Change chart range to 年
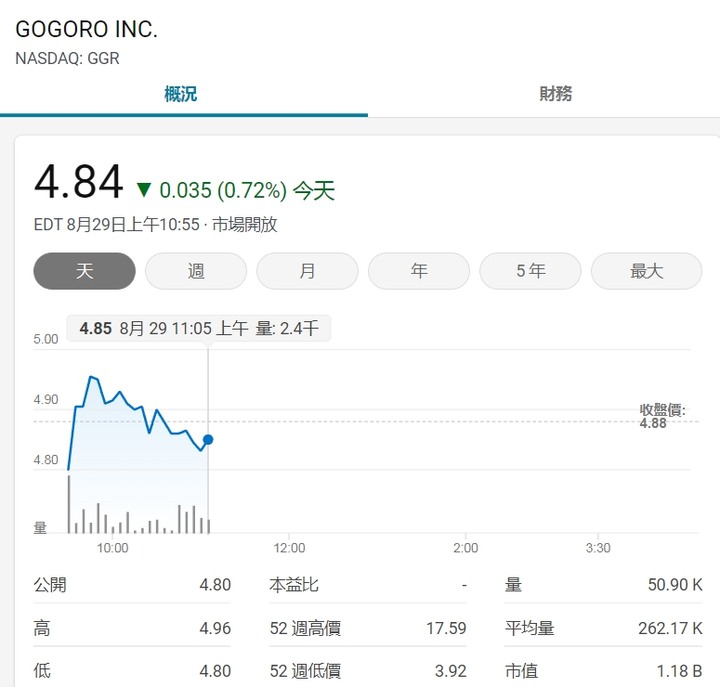Viewport: 720px width, 687px height. click(x=419, y=271)
